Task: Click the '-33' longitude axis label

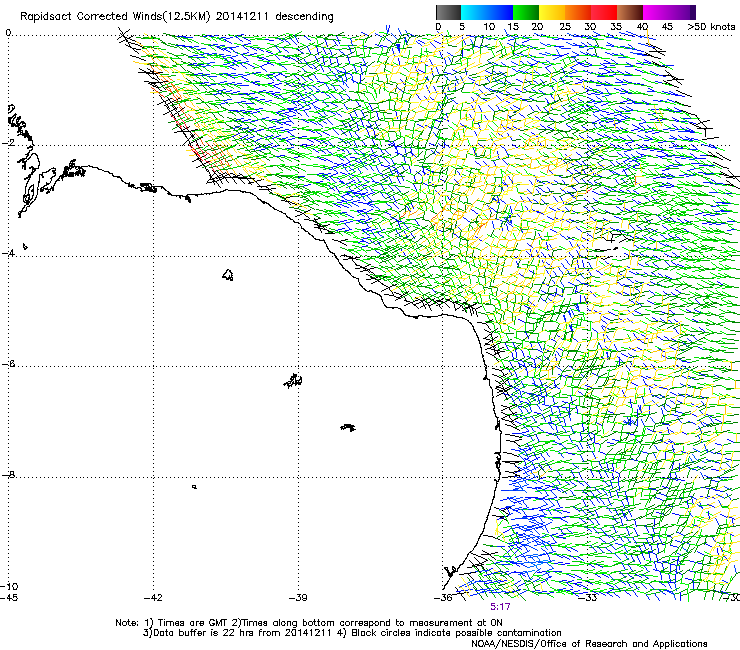Action: pyautogui.click(x=588, y=598)
